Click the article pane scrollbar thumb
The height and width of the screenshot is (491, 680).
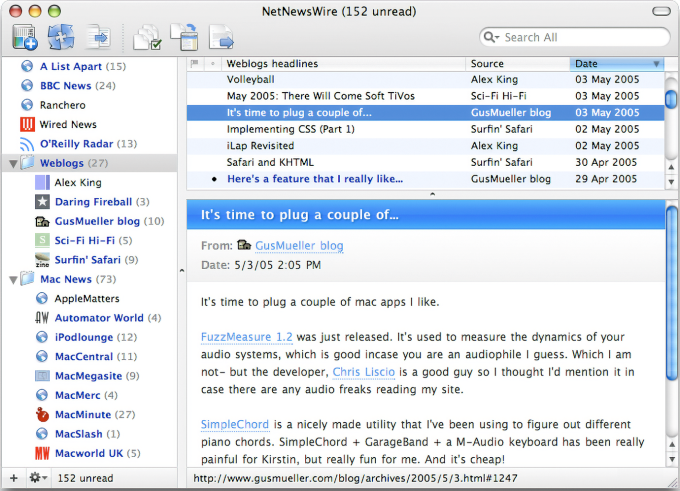(x=671, y=294)
